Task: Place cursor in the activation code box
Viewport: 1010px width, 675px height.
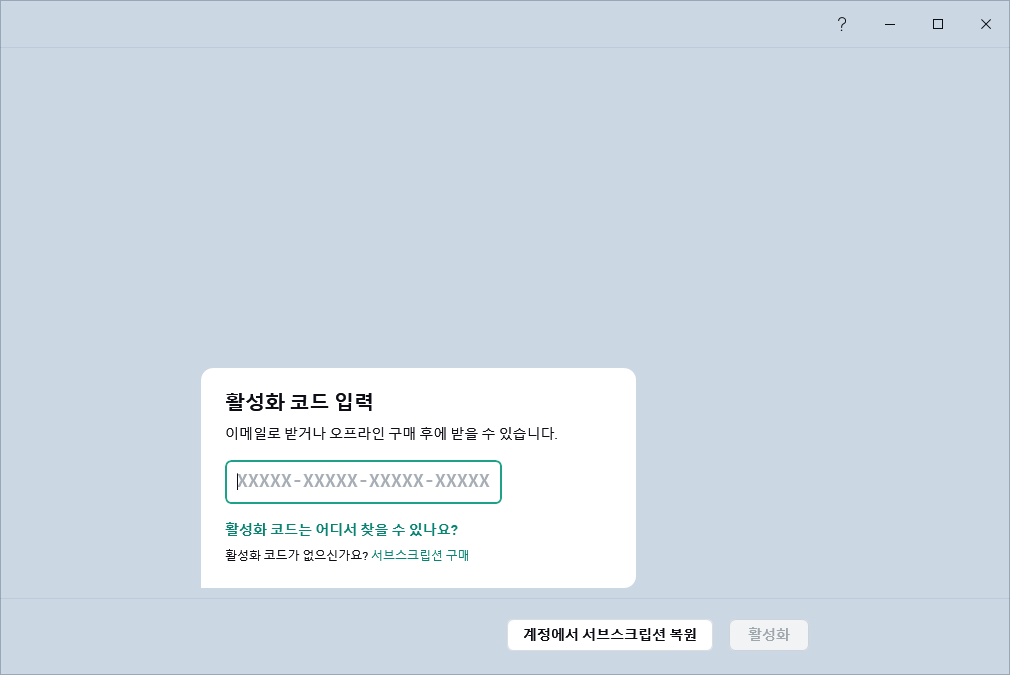Action: [x=363, y=482]
